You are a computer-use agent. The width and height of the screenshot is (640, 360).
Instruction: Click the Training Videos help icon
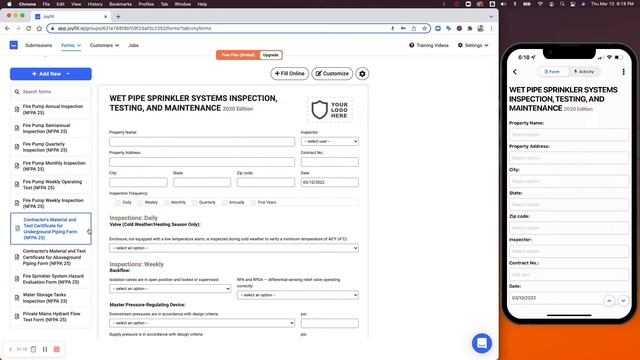pyautogui.click(x=411, y=45)
